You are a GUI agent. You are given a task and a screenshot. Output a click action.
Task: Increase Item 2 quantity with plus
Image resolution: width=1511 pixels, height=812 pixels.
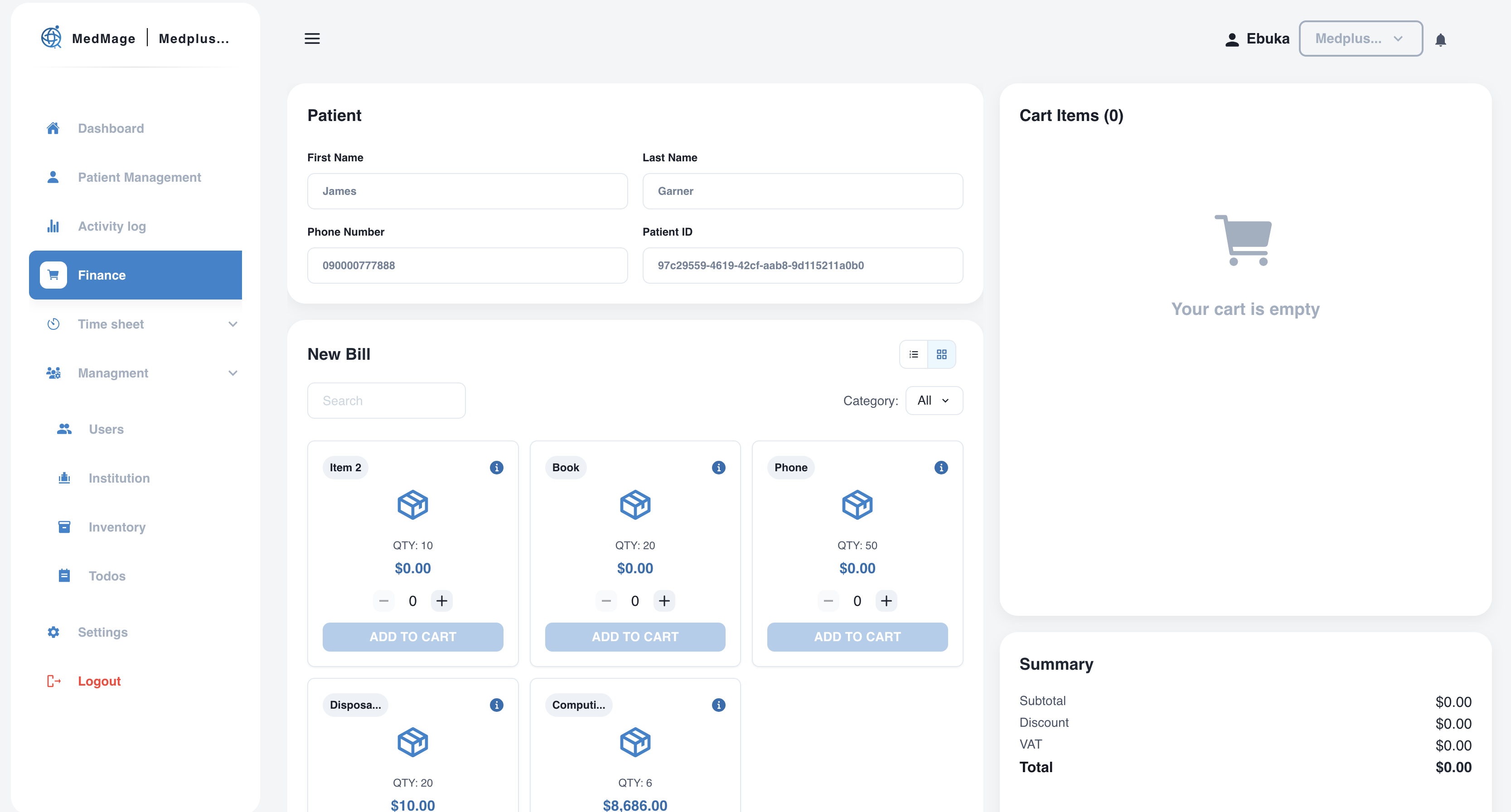(442, 600)
